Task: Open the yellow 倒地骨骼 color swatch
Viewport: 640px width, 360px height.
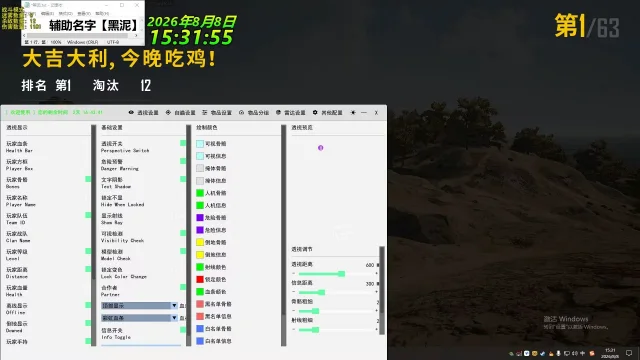Action: click(x=200, y=242)
